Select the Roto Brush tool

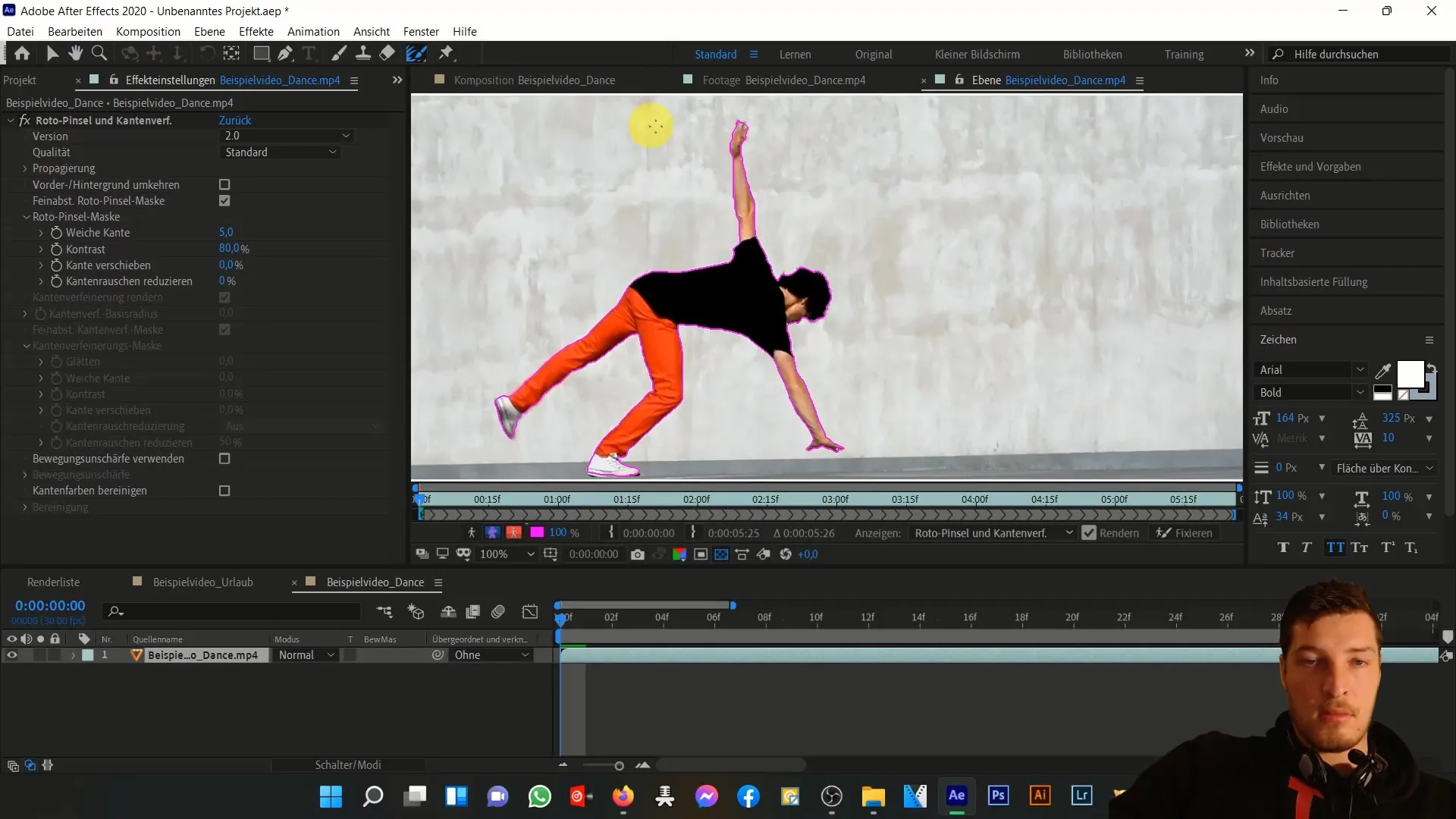point(416,53)
